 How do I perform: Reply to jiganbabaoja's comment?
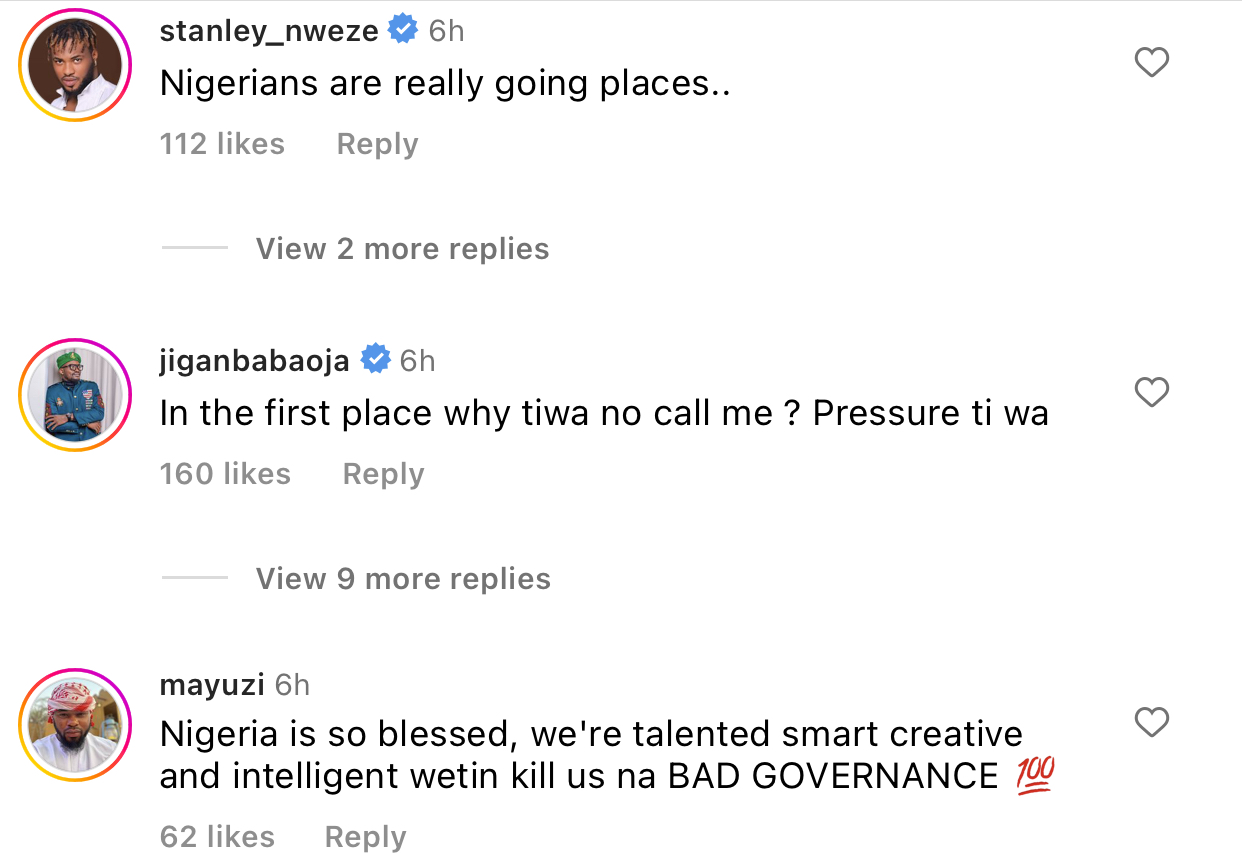coord(383,474)
